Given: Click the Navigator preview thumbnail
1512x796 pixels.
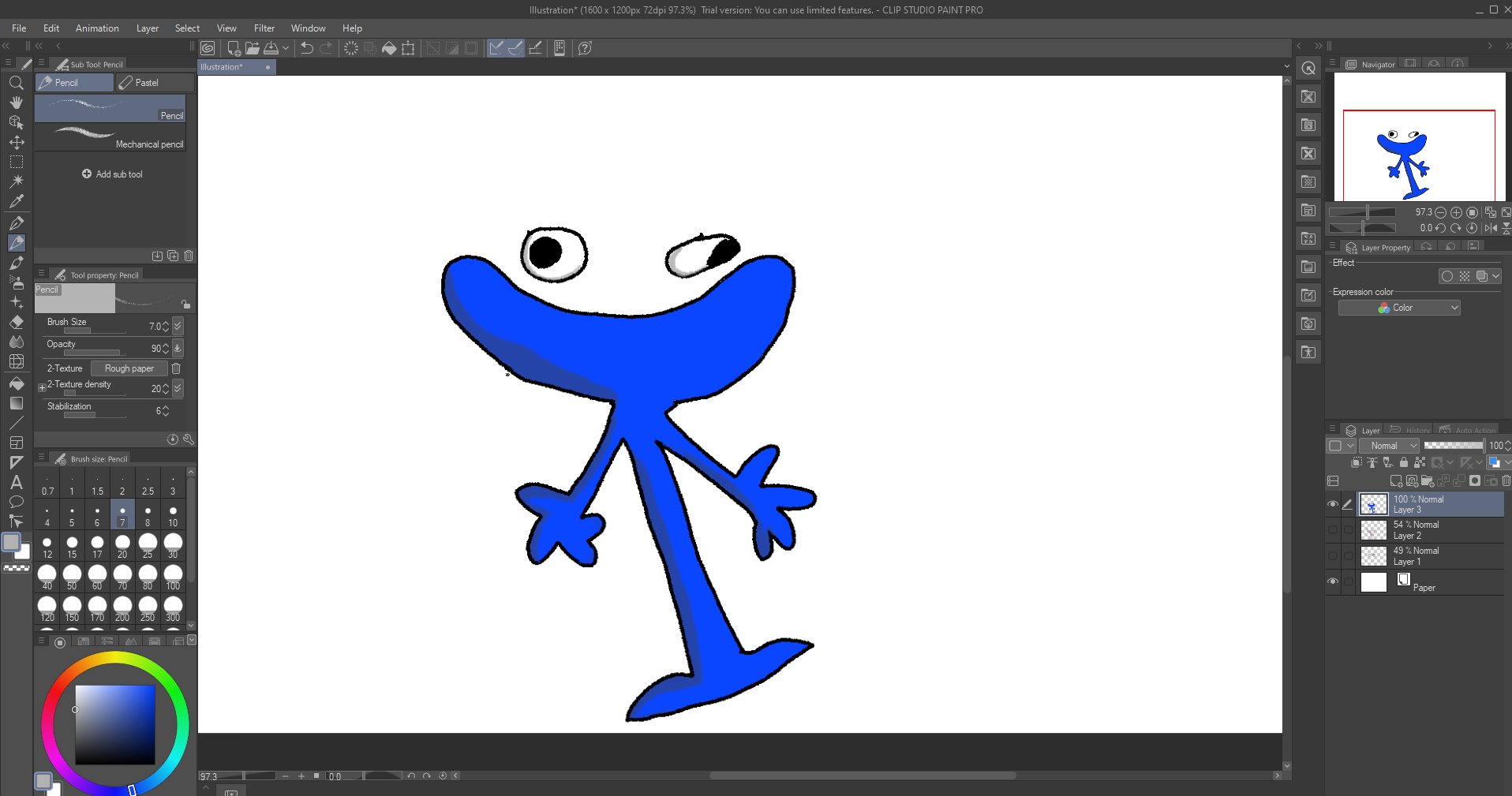Looking at the screenshot, I should (x=1420, y=137).
